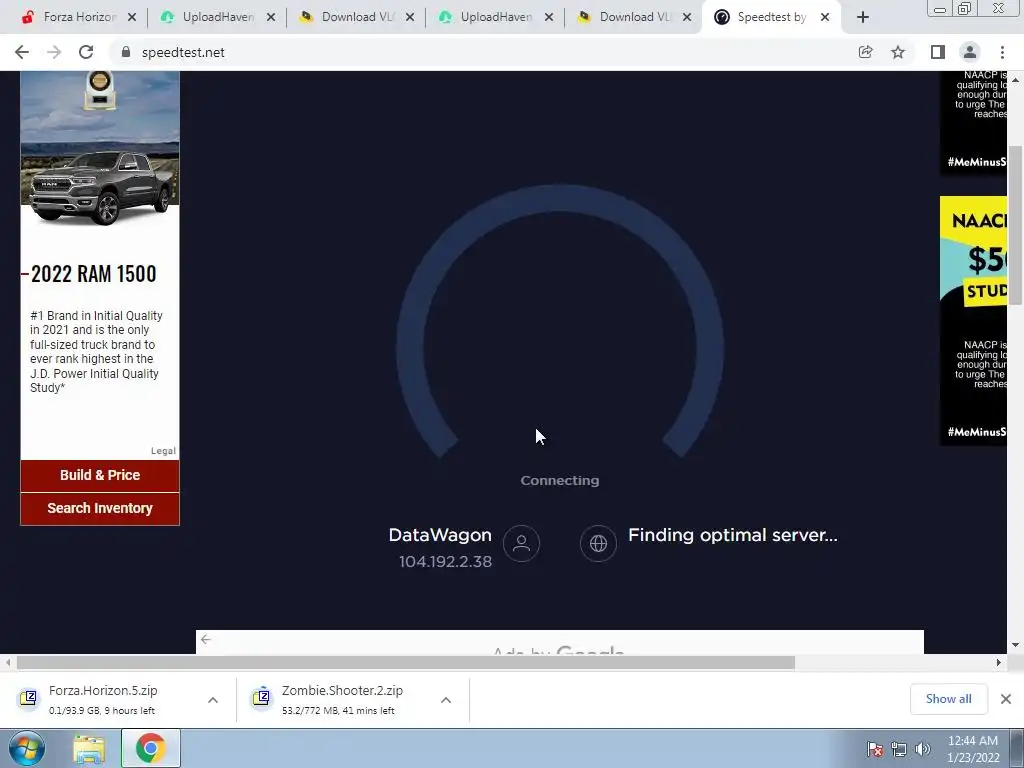Reload the speedtest.net page
Image resolution: width=1024 pixels, height=768 pixels.
pyautogui.click(x=86, y=52)
